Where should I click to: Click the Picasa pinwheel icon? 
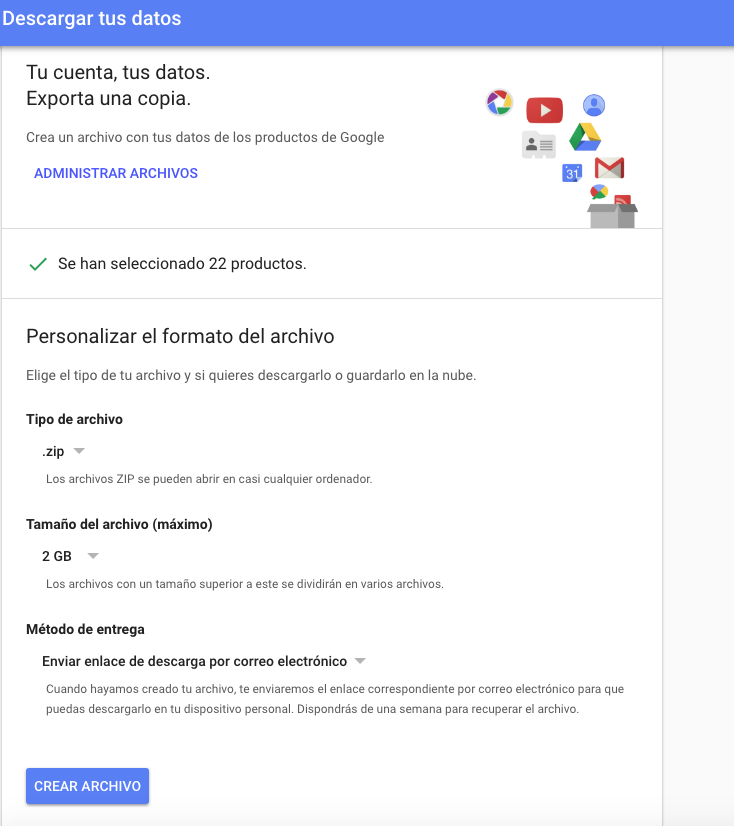point(499,102)
